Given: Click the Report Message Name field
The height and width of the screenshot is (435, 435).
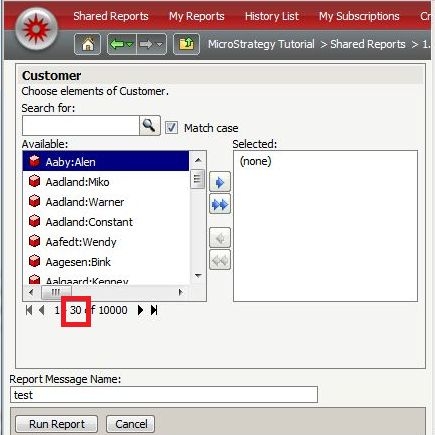Looking at the screenshot, I should [x=164, y=395].
